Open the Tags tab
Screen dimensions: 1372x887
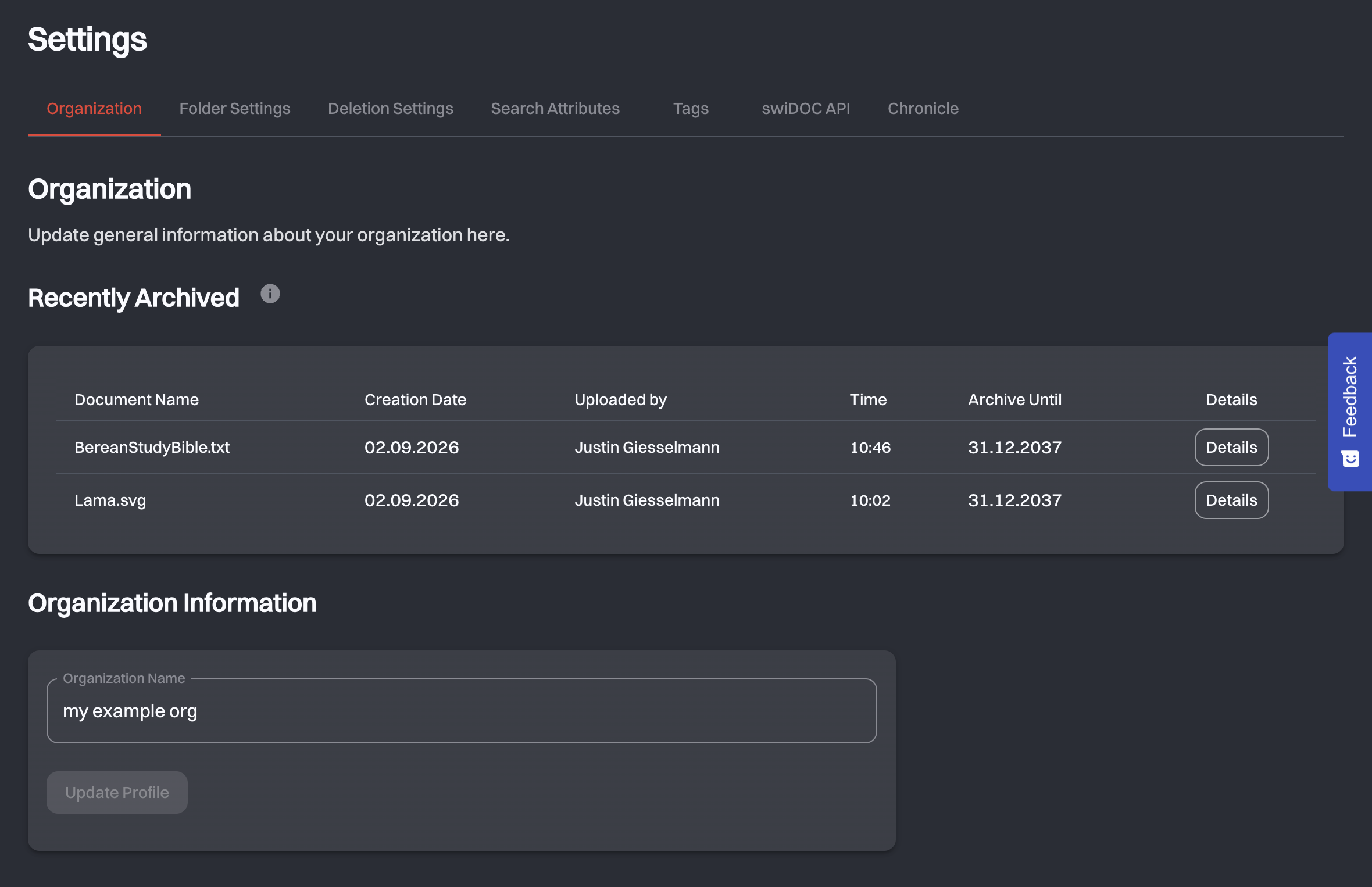691,109
